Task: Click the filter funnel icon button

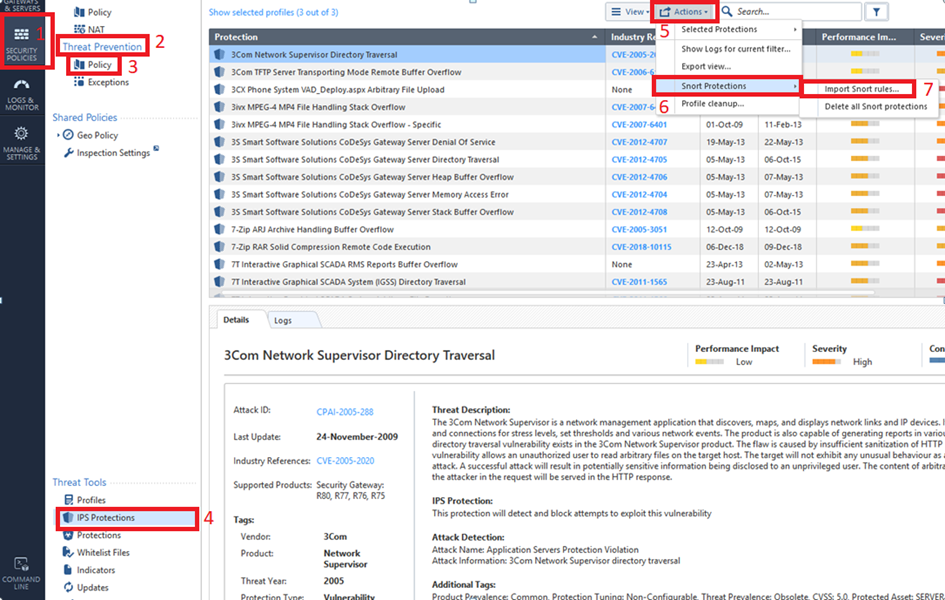Action: (876, 12)
